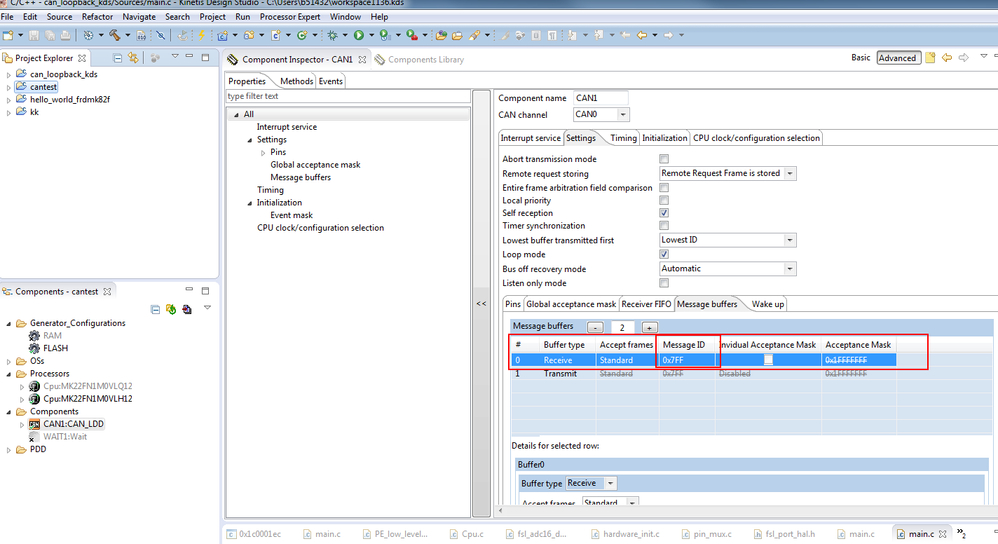Expand the Pins node in properties tree
Screen dimensions: 998x544
[x=263, y=153]
